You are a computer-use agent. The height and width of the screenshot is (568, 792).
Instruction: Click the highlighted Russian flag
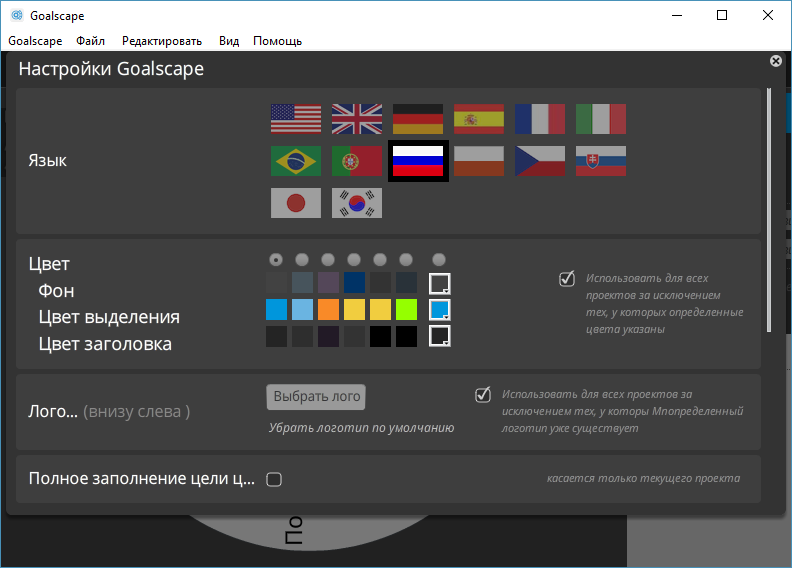click(418, 161)
